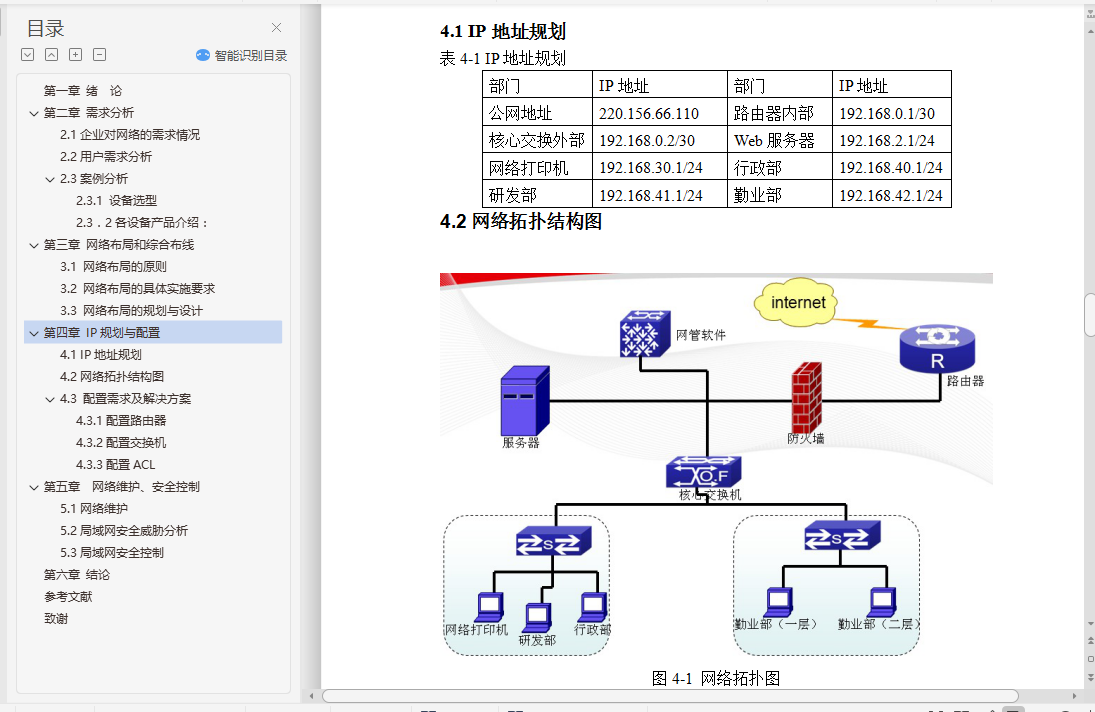Go to 4.3.3 配置 ACL

tap(115, 465)
